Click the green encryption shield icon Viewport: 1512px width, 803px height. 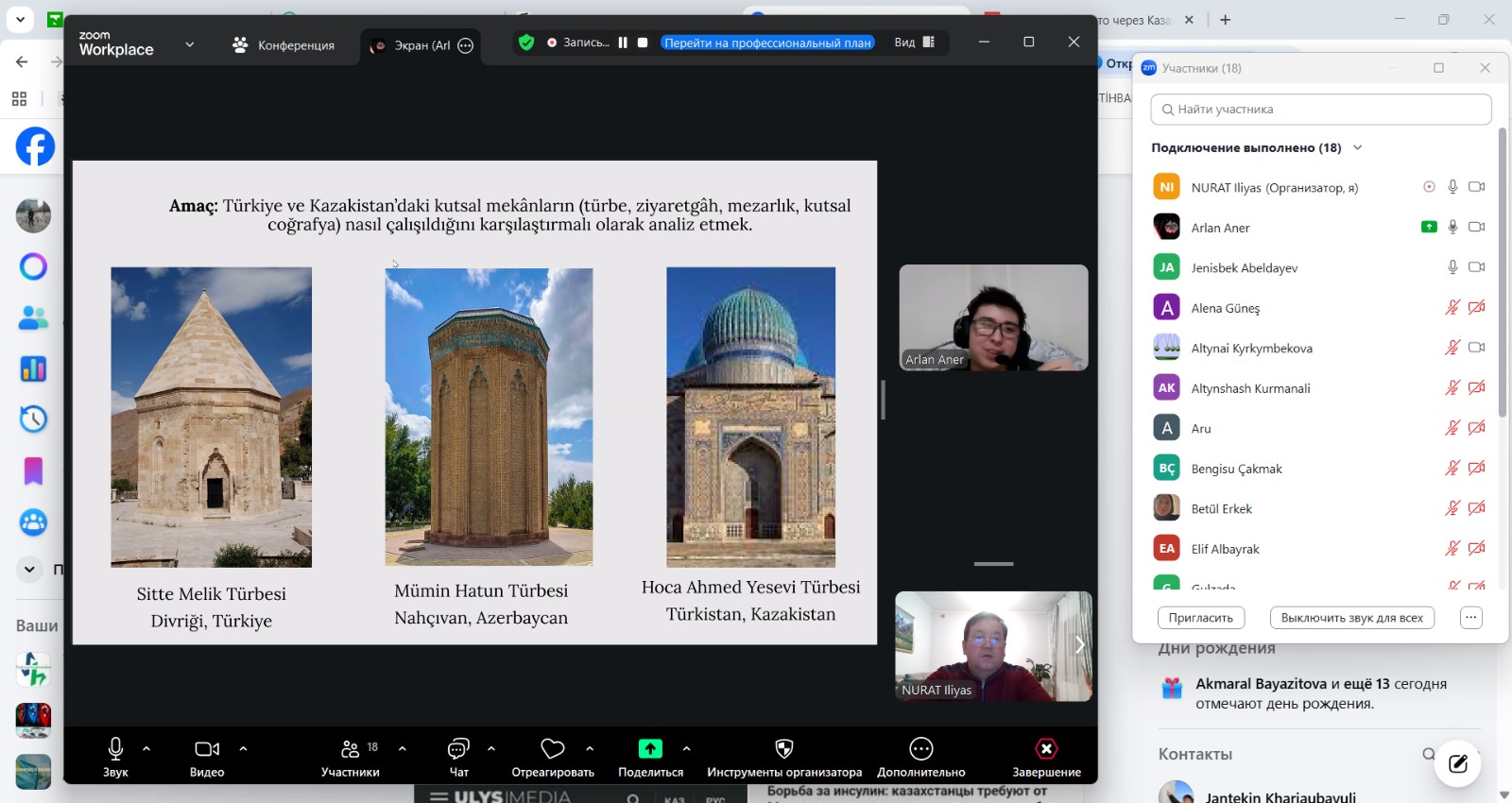pos(526,43)
